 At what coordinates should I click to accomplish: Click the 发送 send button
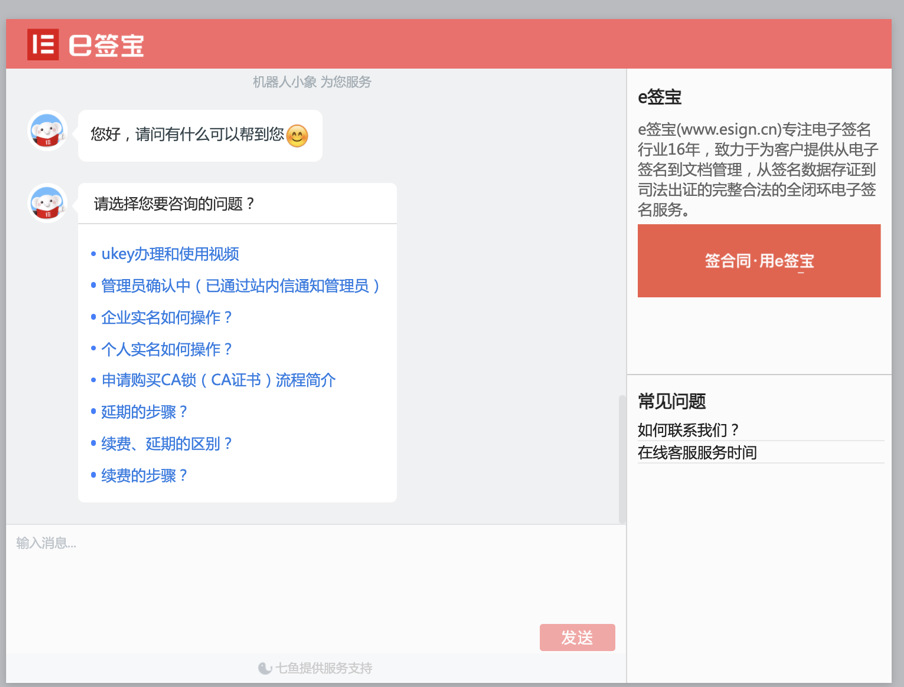(578, 637)
